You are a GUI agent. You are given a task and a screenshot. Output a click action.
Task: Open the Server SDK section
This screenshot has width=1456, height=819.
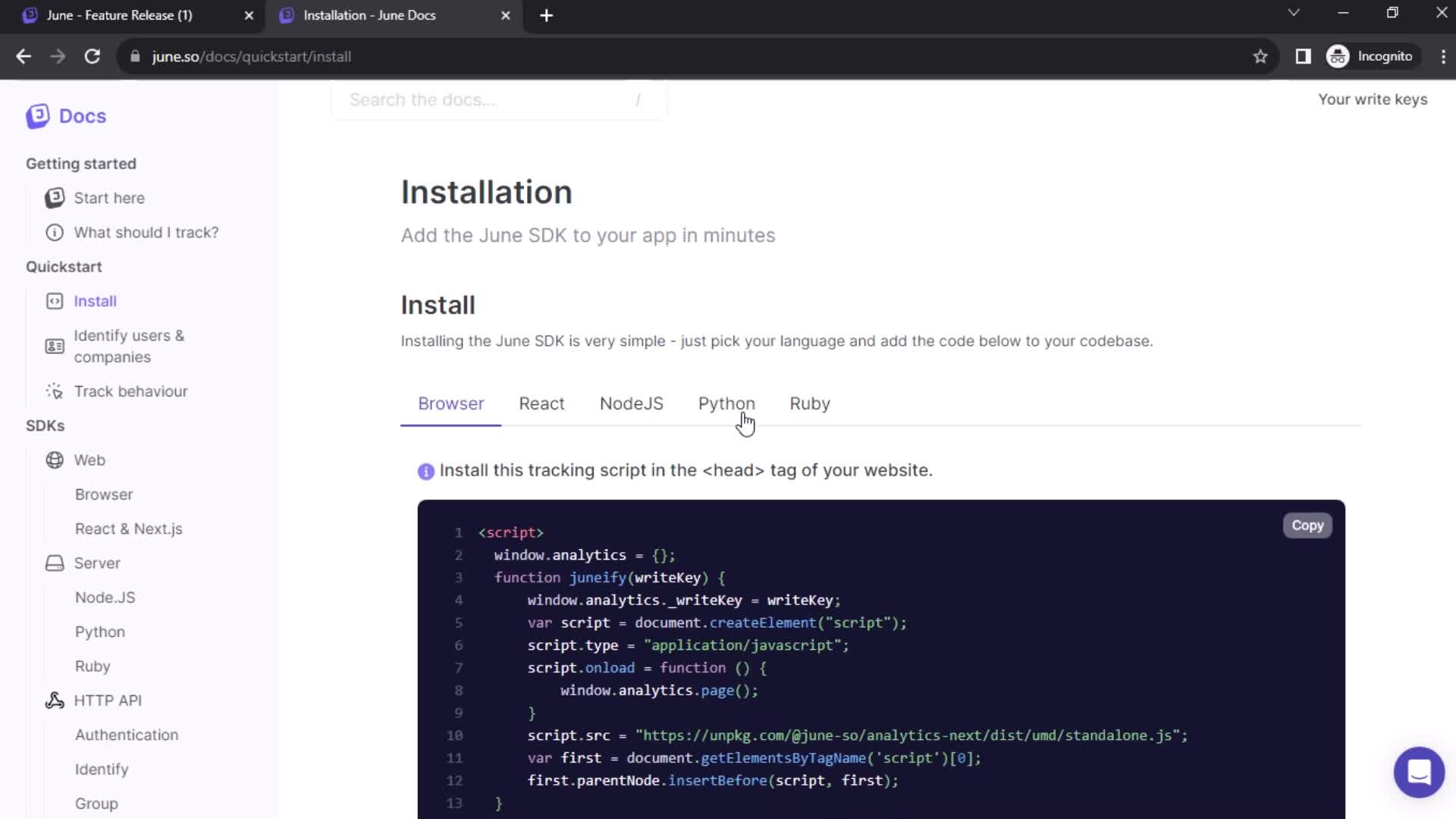point(97,563)
